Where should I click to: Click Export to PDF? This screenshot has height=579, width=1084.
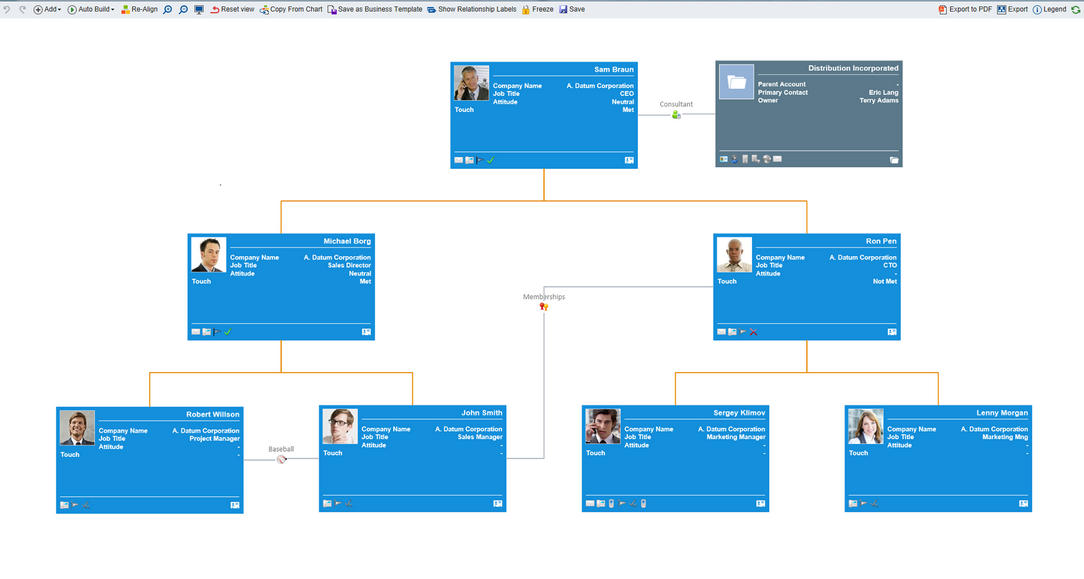pyautogui.click(x=965, y=9)
